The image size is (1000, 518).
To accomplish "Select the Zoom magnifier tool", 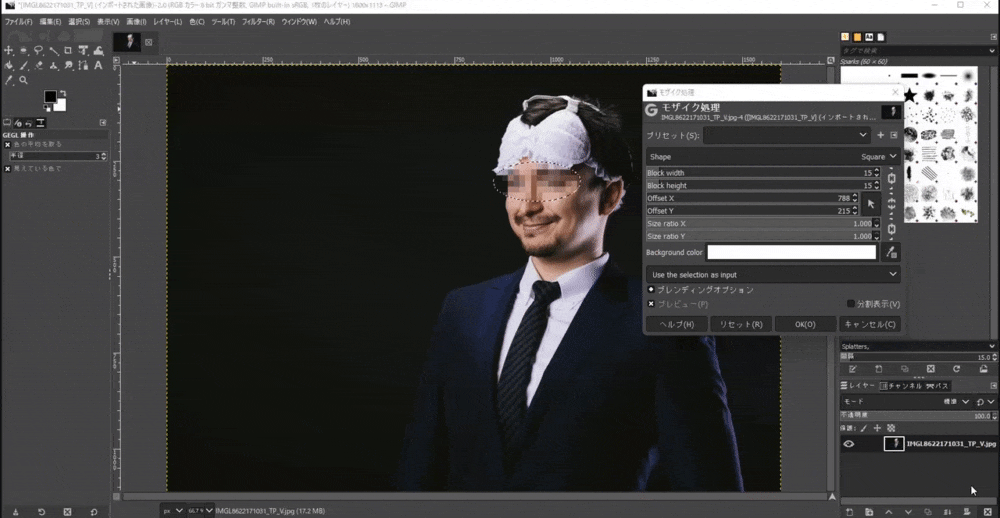I will (23, 80).
